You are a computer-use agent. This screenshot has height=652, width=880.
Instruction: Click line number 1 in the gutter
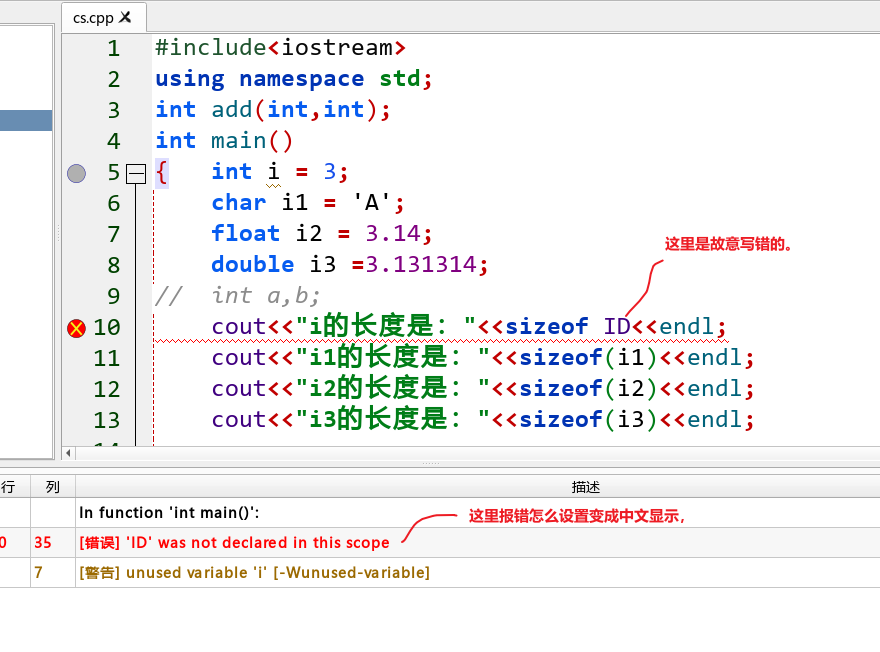(x=113, y=49)
